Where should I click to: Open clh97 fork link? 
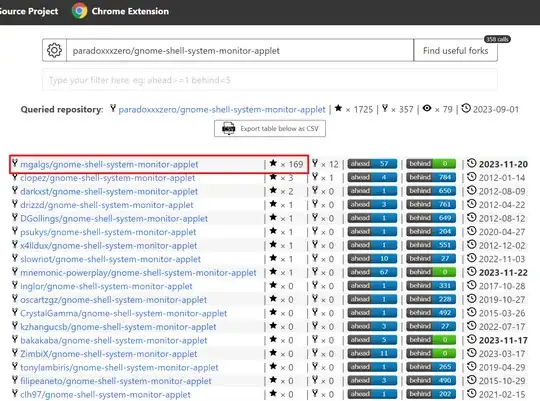coord(105,395)
